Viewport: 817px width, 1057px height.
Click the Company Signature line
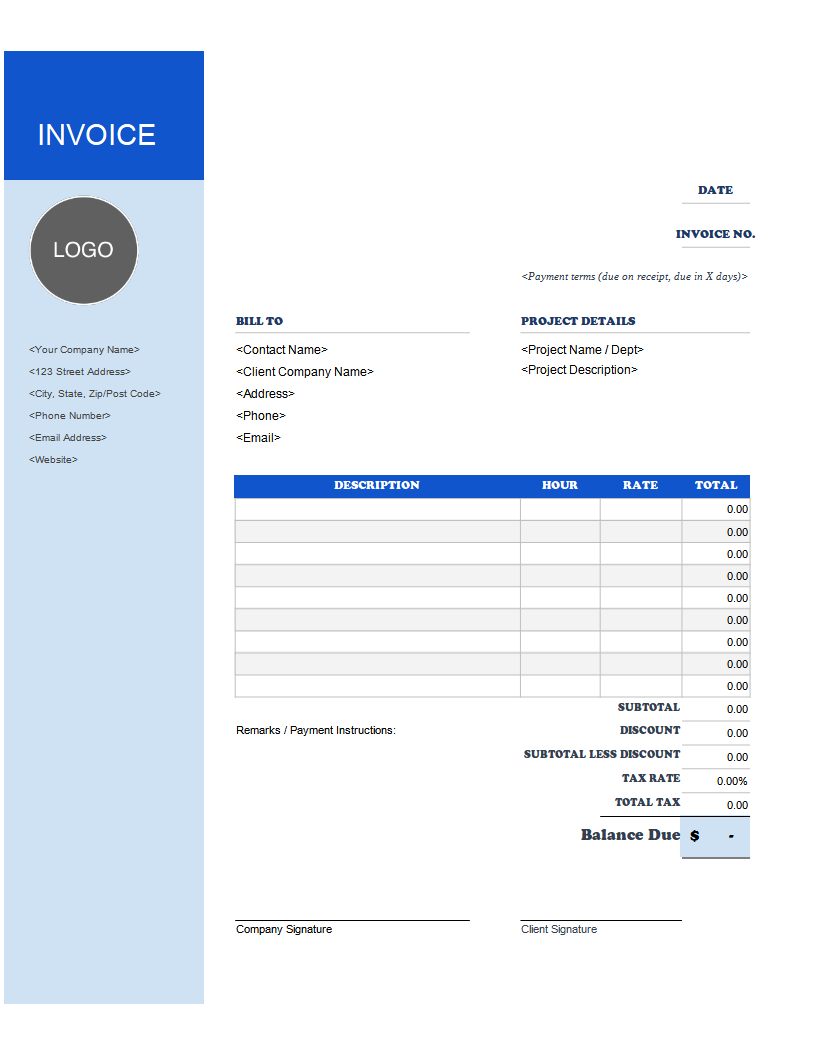point(353,920)
